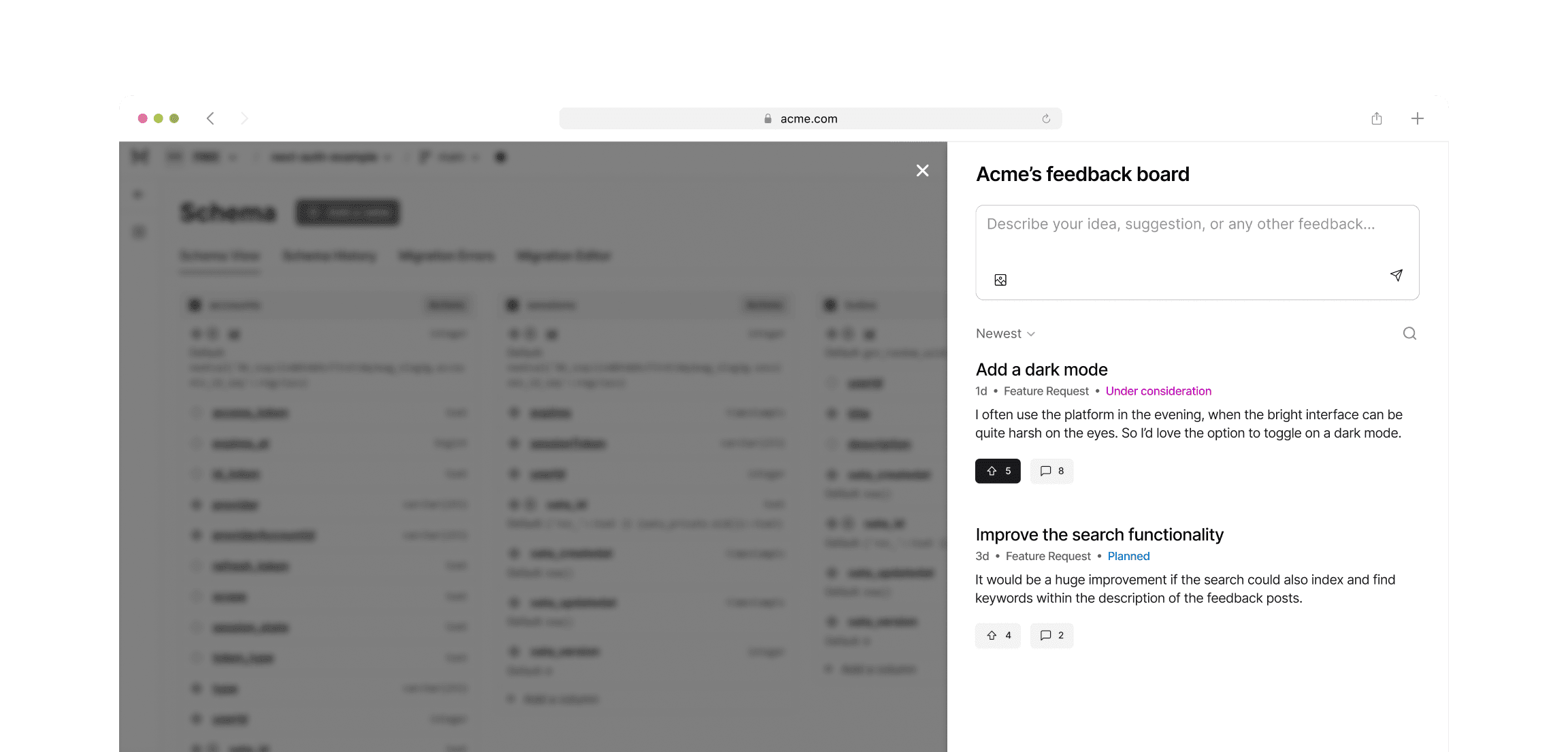The height and width of the screenshot is (752, 1568).
Task: Open a new browser tab
Action: [x=1417, y=118]
